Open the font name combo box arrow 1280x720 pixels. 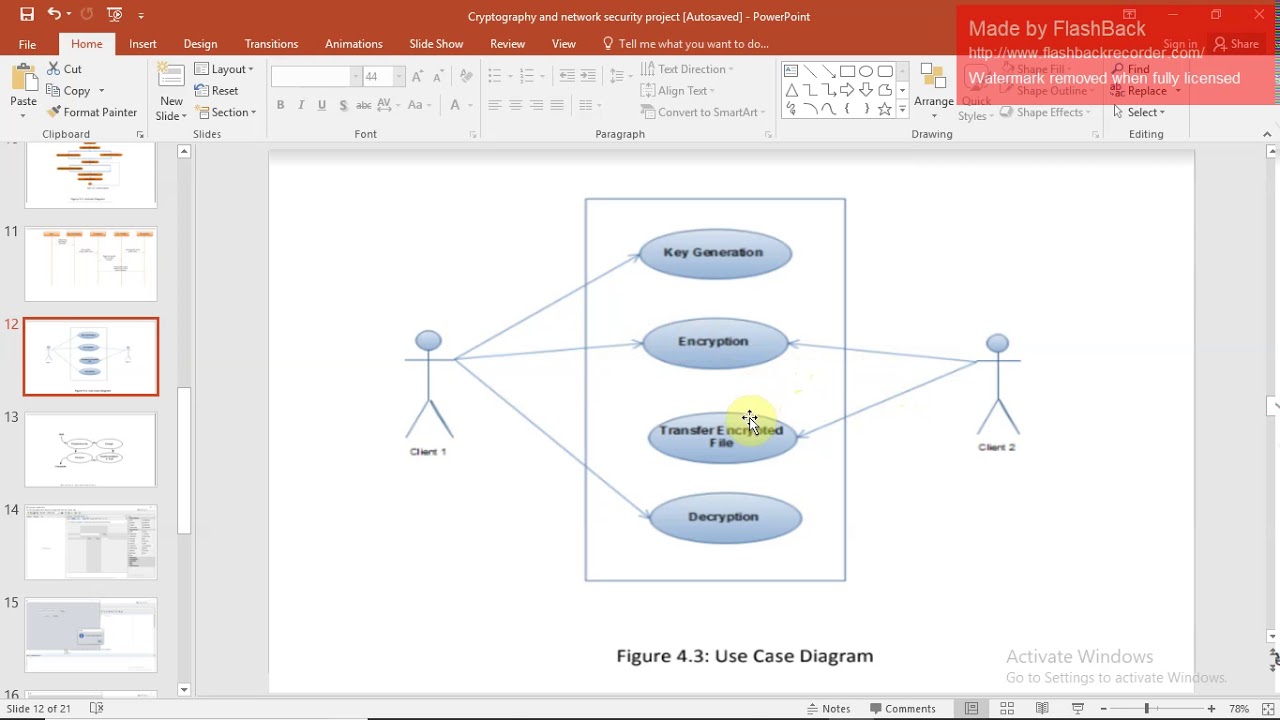coord(355,76)
